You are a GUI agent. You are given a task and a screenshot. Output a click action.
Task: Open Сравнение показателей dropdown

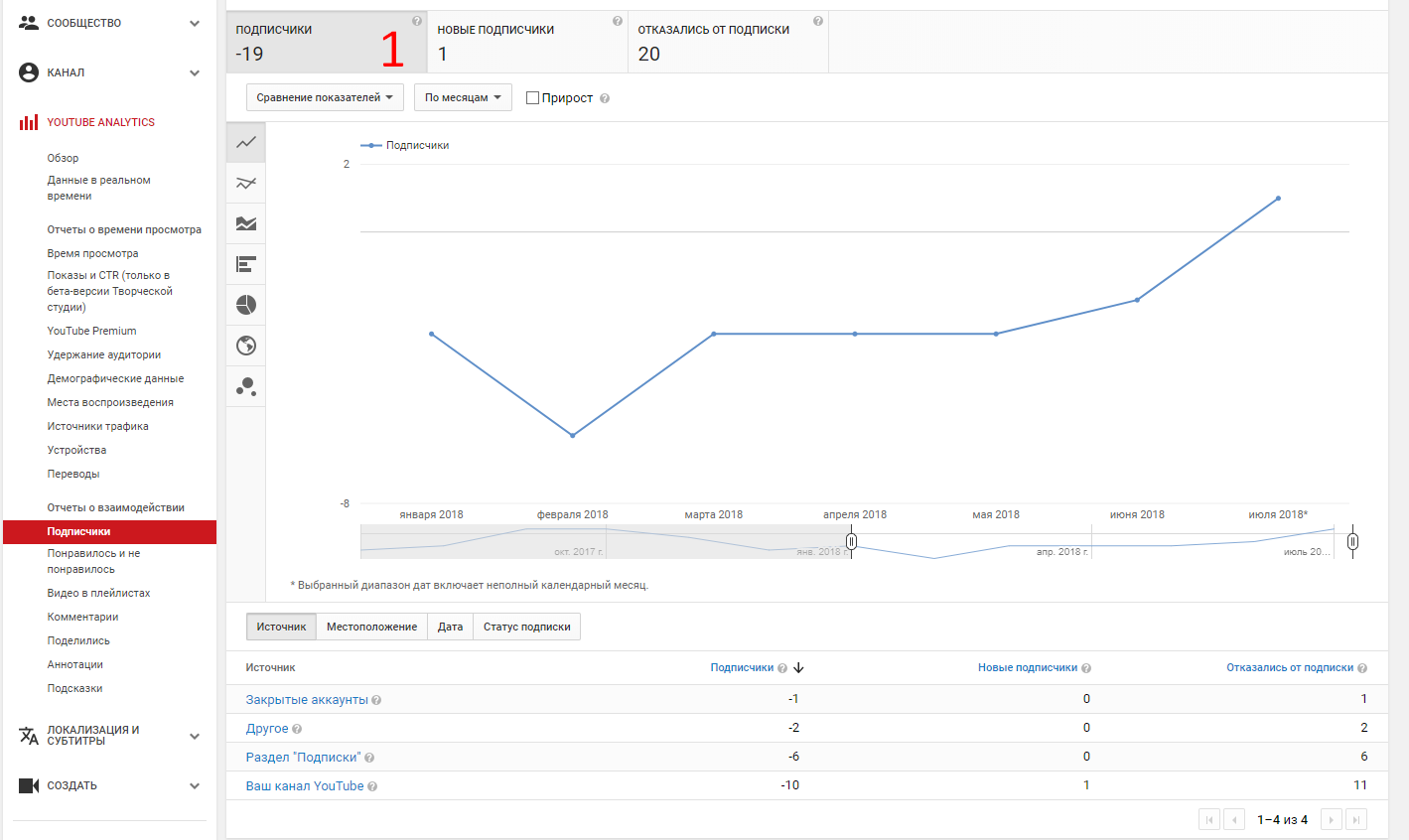(325, 97)
